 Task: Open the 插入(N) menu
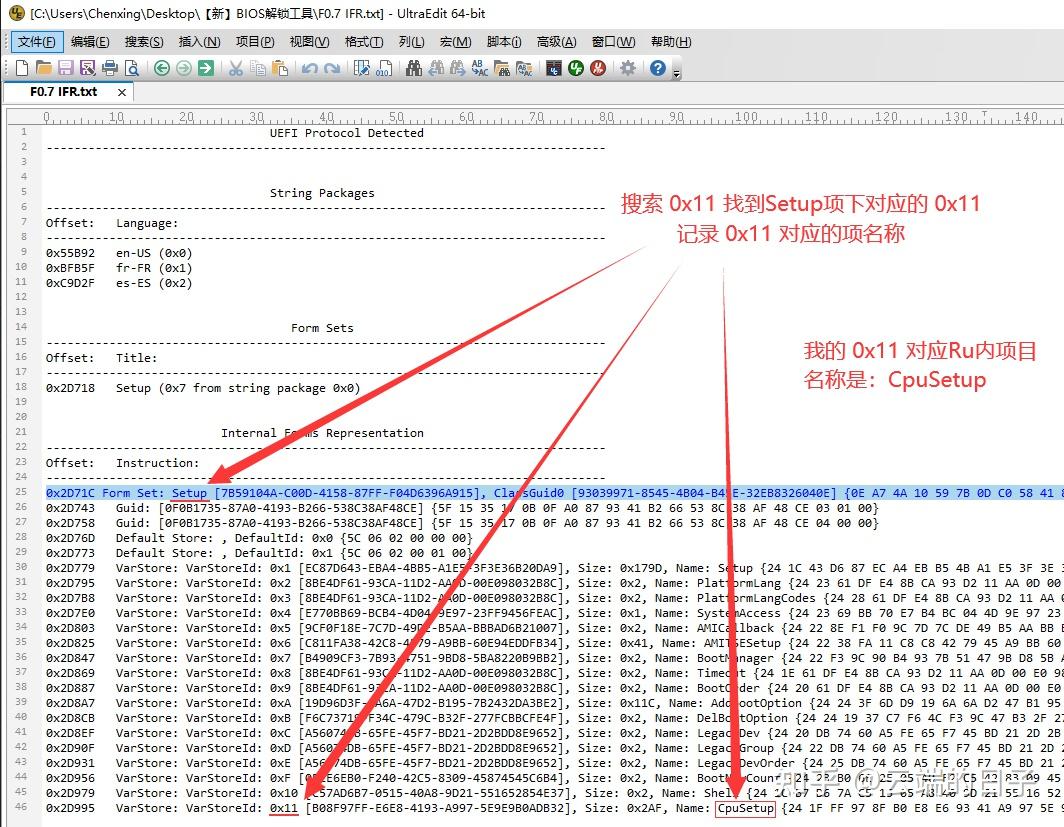[x=200, y=42]
